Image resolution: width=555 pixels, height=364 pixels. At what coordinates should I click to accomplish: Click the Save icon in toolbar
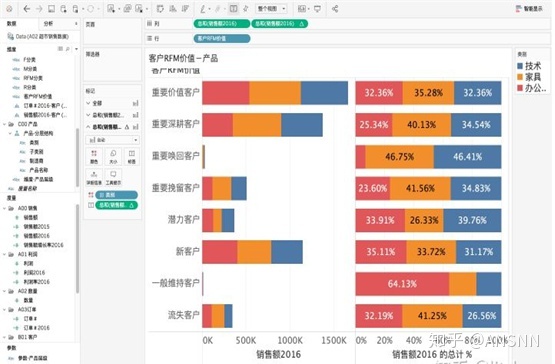[x=51, y=9]
